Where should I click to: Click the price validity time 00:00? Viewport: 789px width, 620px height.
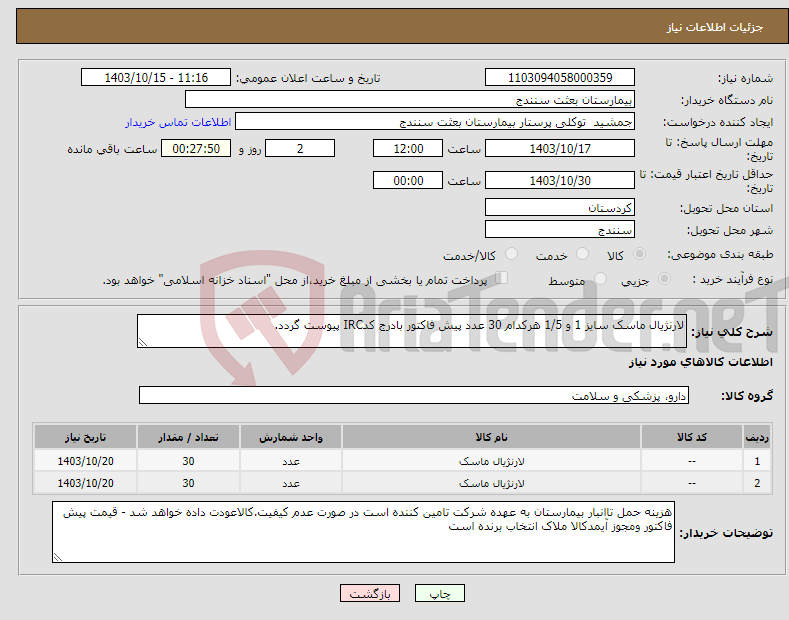(408, 180)
